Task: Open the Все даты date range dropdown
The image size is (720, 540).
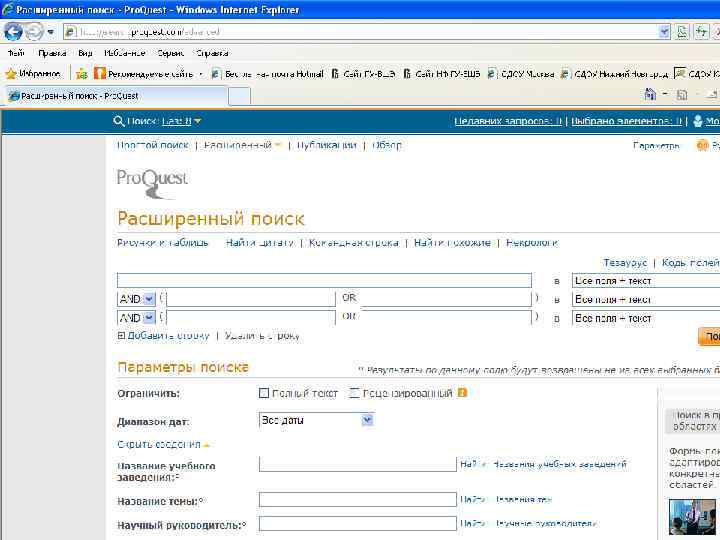Action: click(316, 420)
